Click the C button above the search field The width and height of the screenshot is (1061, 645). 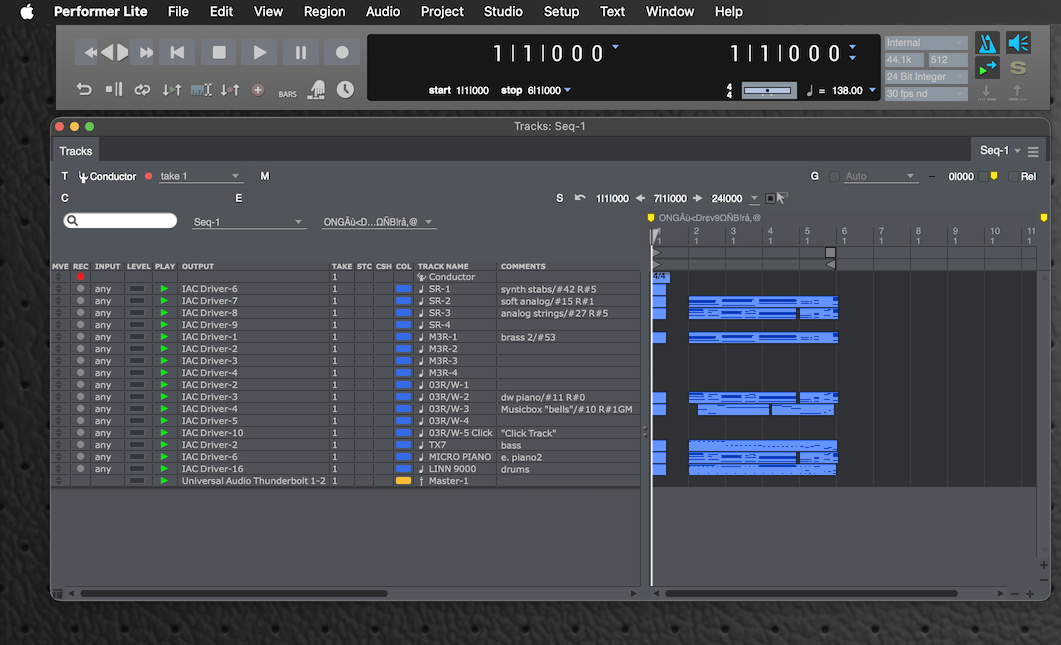tap(65, 198)
